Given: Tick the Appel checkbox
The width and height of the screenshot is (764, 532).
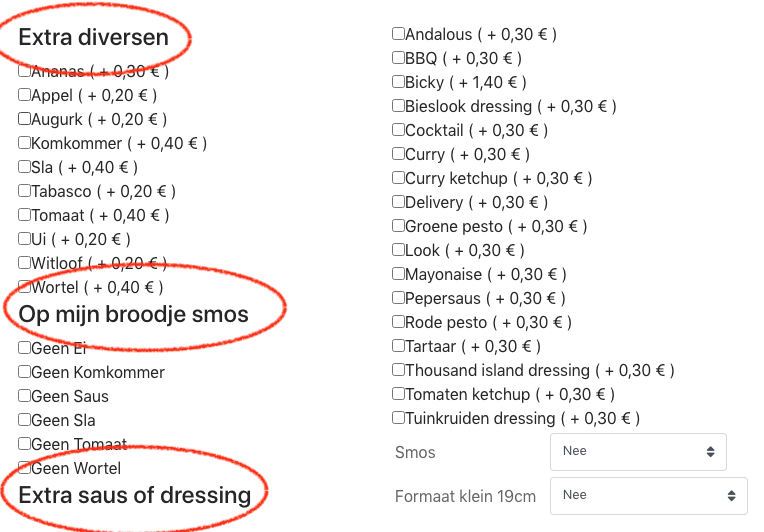Looking at the screenshot, I should coord(25,95).
